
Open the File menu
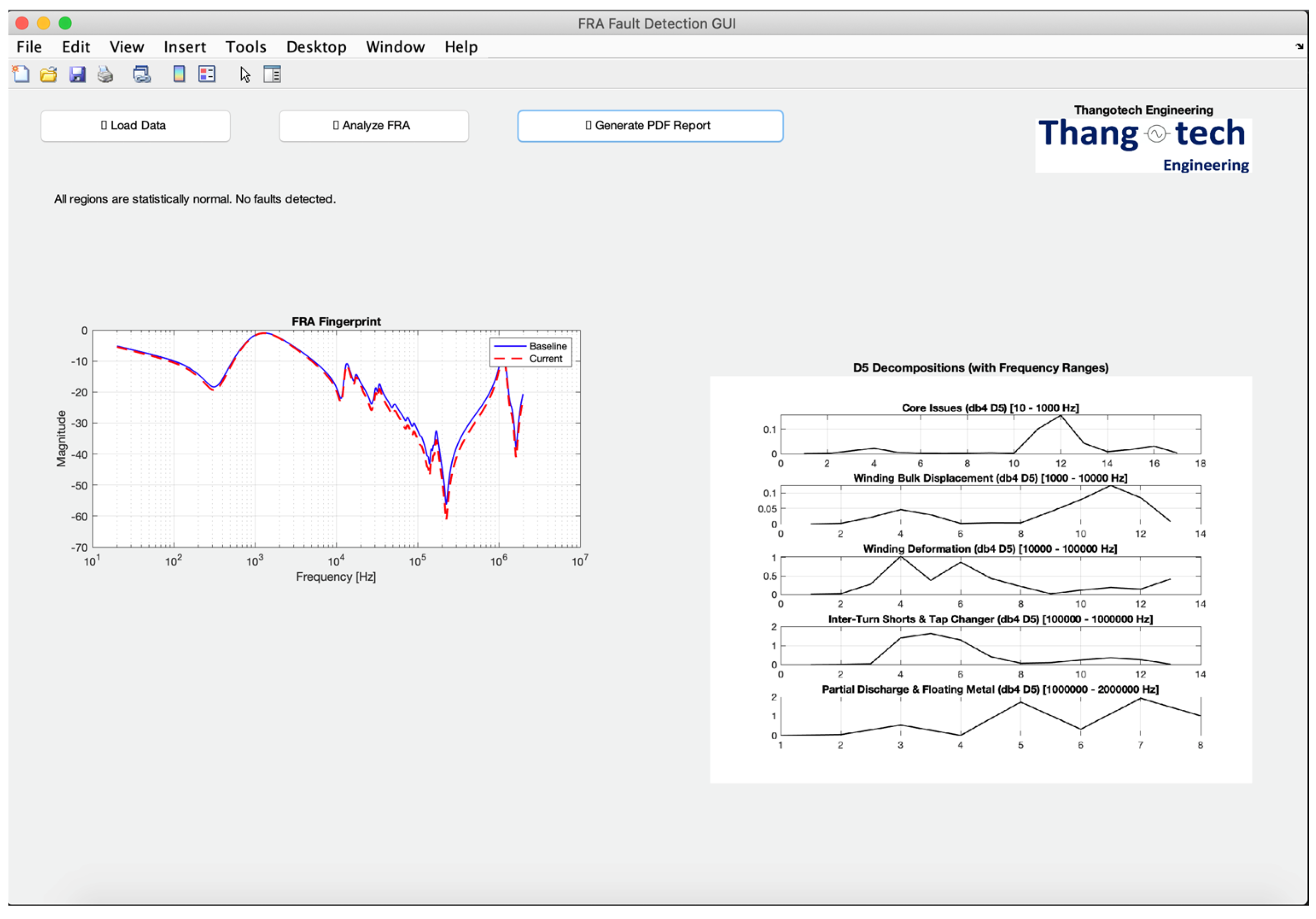click(29, 47)
